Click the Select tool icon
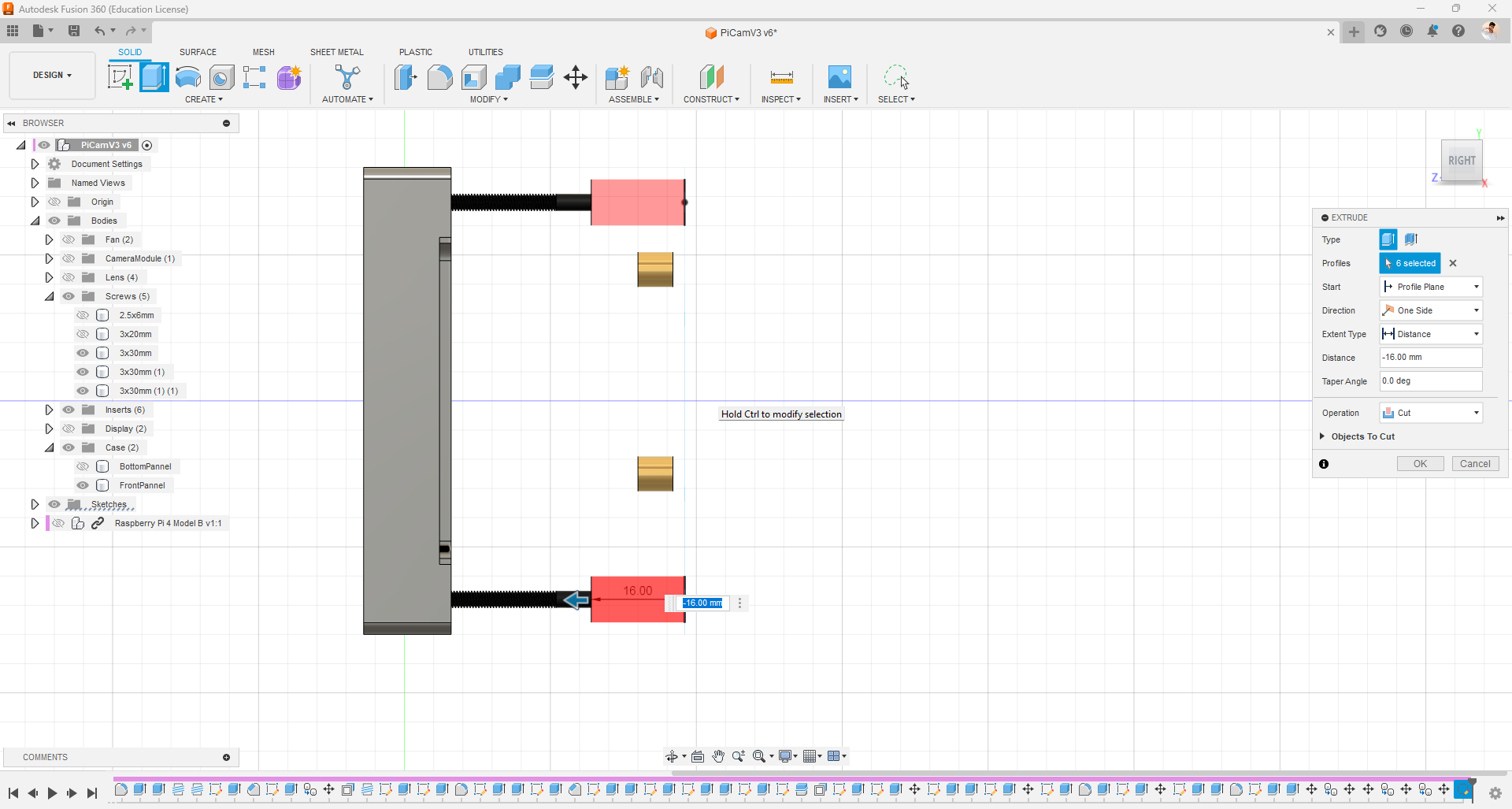 tap(896, 77)
